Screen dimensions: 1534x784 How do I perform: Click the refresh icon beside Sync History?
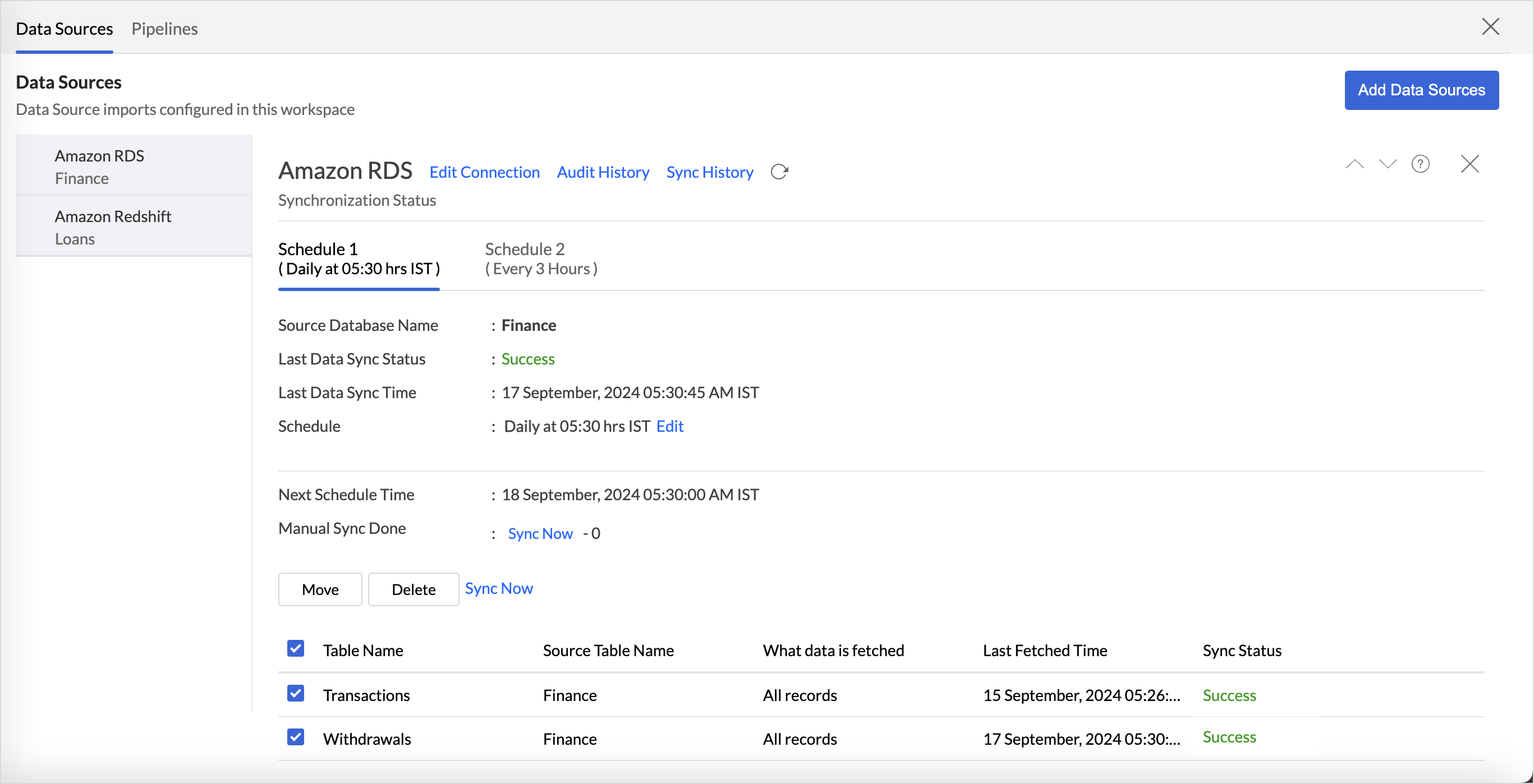[779, 172]
